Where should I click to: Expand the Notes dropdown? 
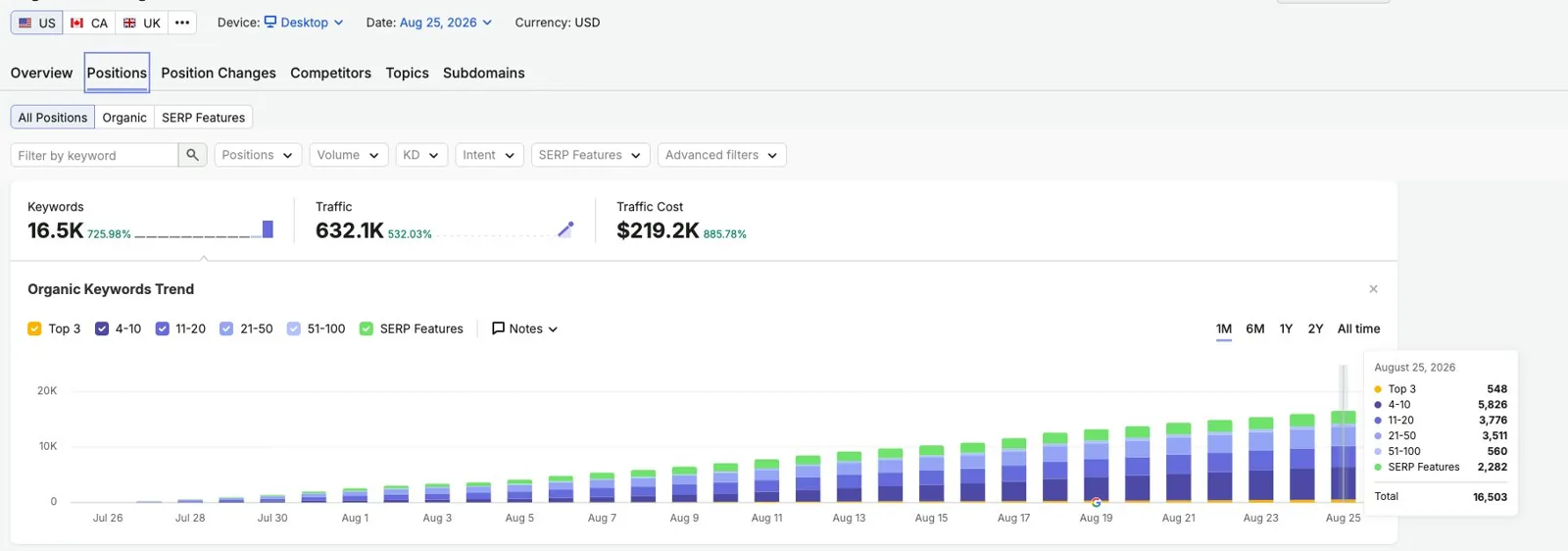click(524, 328)
